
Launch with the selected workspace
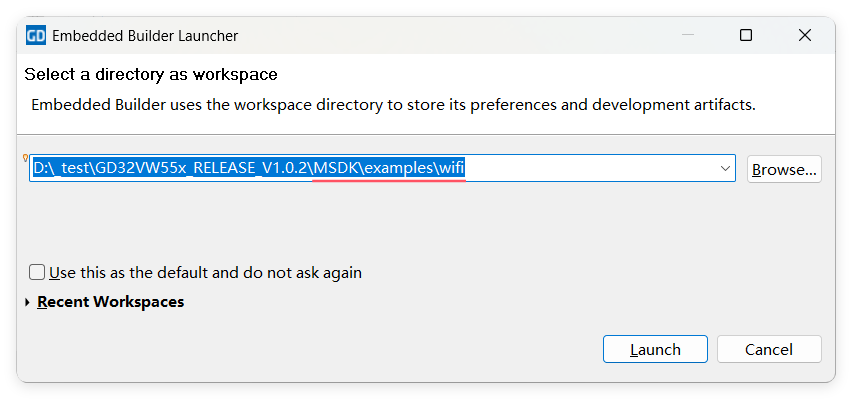655,349
